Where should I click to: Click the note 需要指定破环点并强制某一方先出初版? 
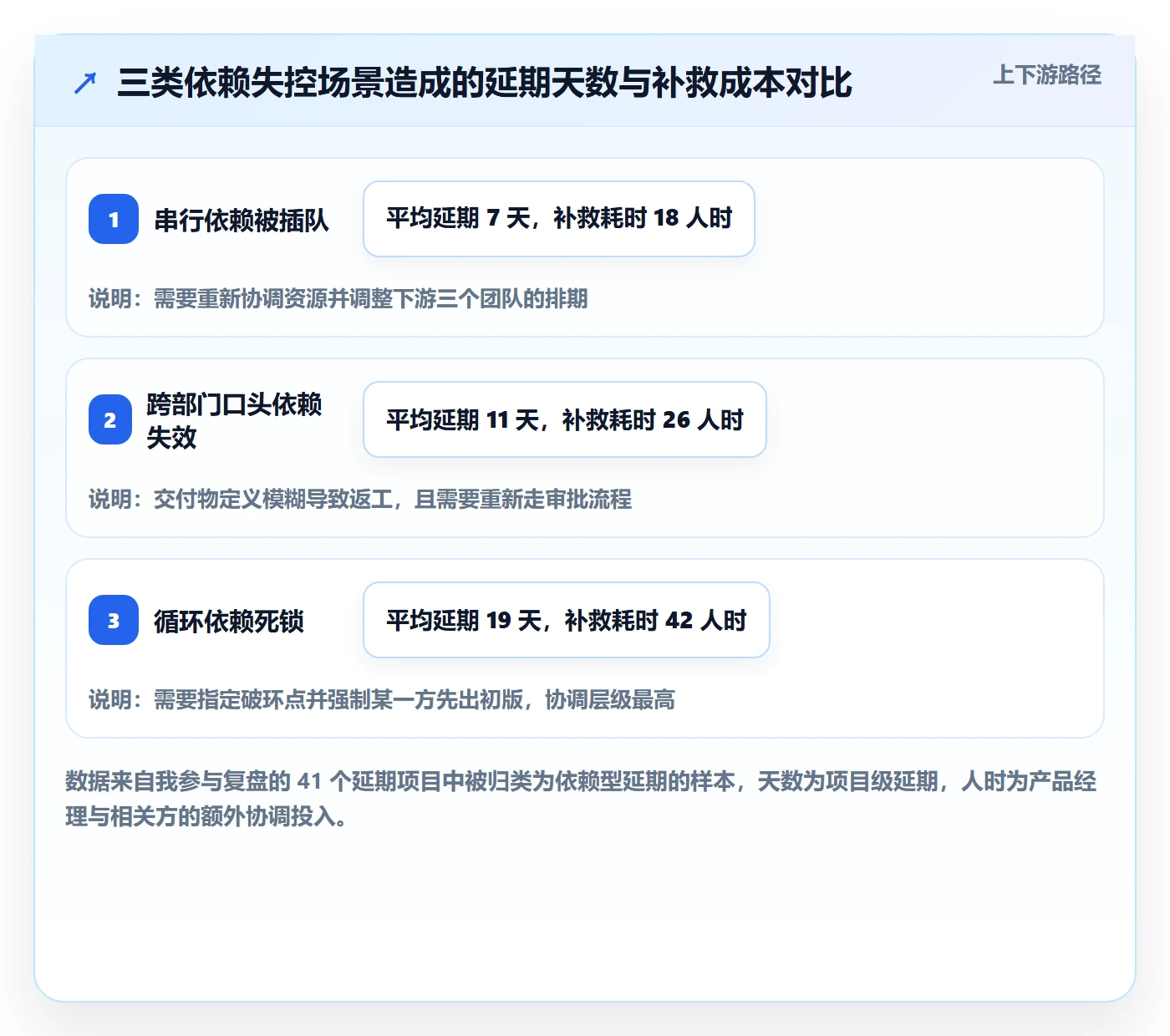coord(338,699)
